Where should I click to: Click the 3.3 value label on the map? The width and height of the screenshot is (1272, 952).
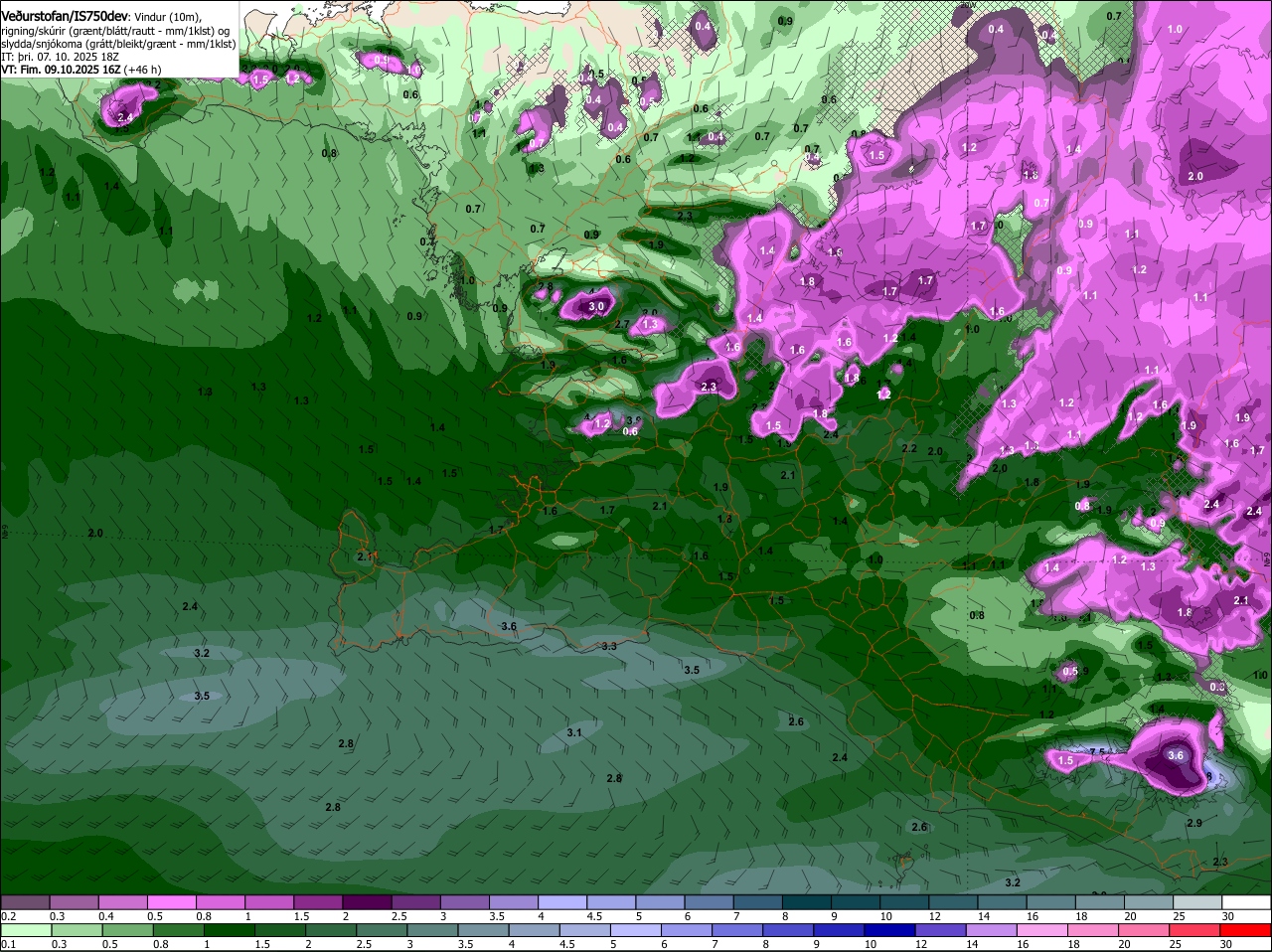click(609, 646)
